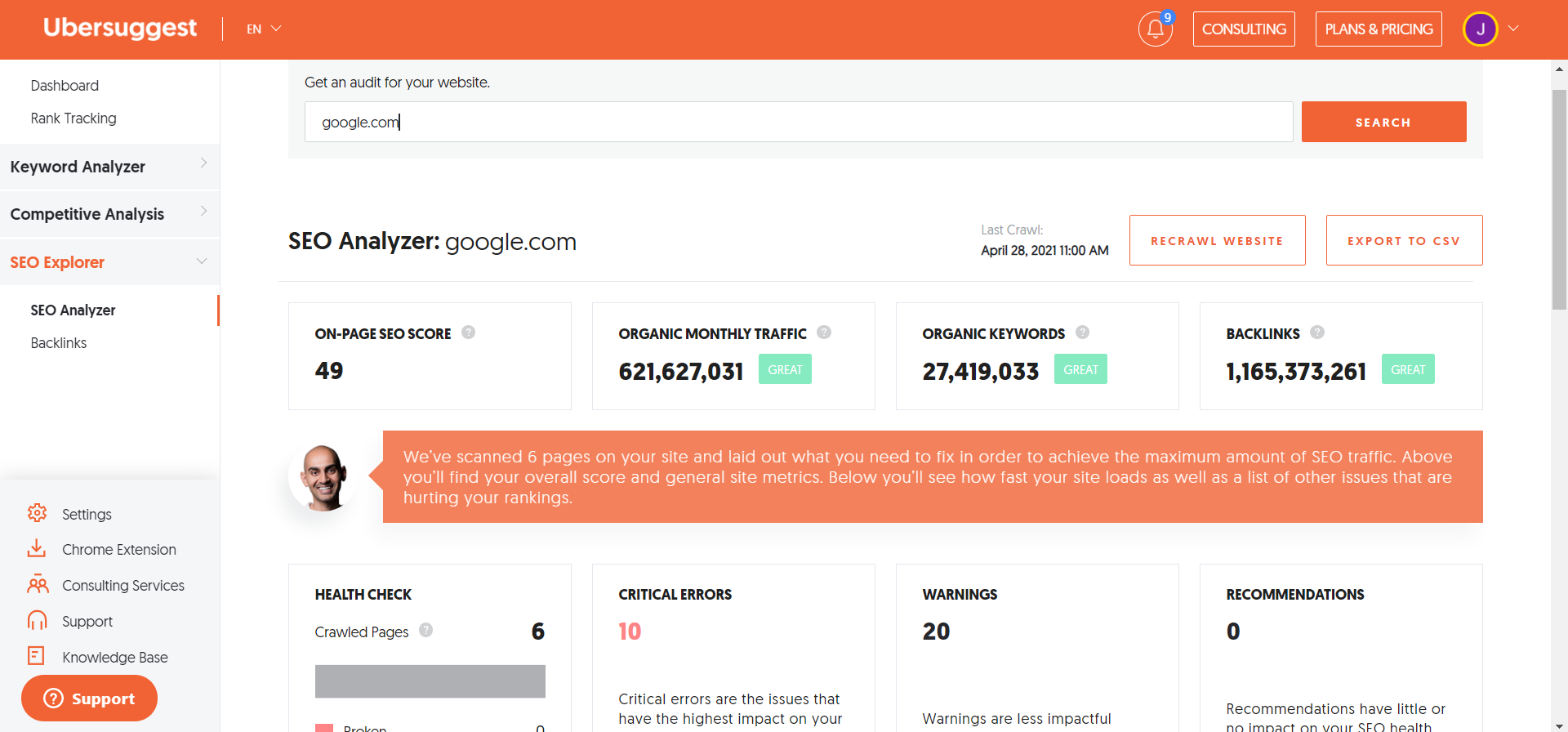Open the account menu chevron
Image resolution: width=1568 pixels, height=732 pixels.
(1513, 29)
